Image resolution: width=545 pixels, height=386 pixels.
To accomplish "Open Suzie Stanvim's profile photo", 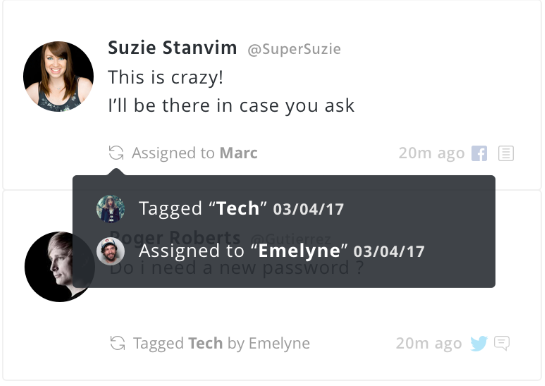I will tap(58, 76).
